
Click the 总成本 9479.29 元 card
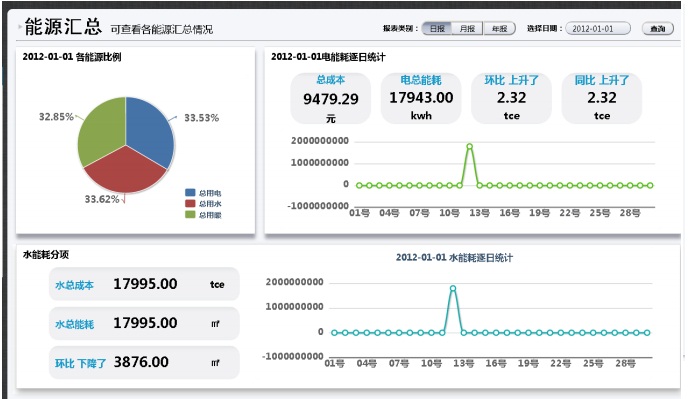[x=330, y=99]
